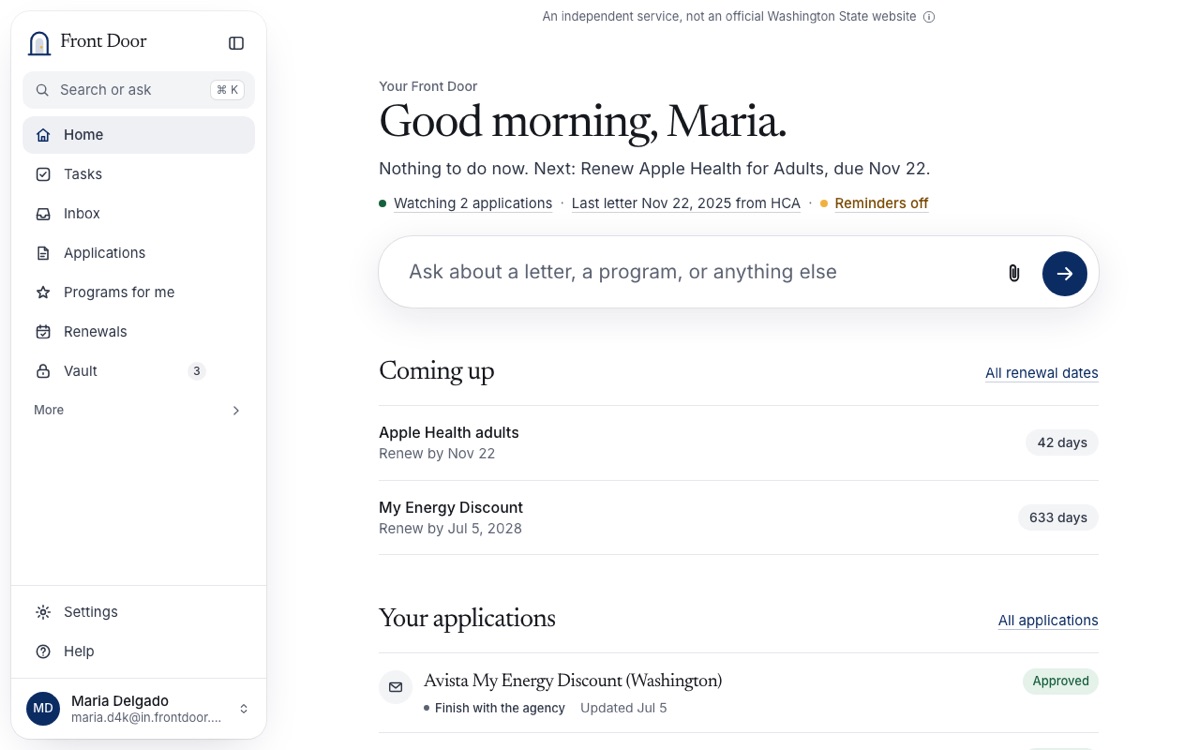The width and height of the screenshot is (1200, 750).
Task: Click the maria.d4k email address
Action: (x=146, y=718)
